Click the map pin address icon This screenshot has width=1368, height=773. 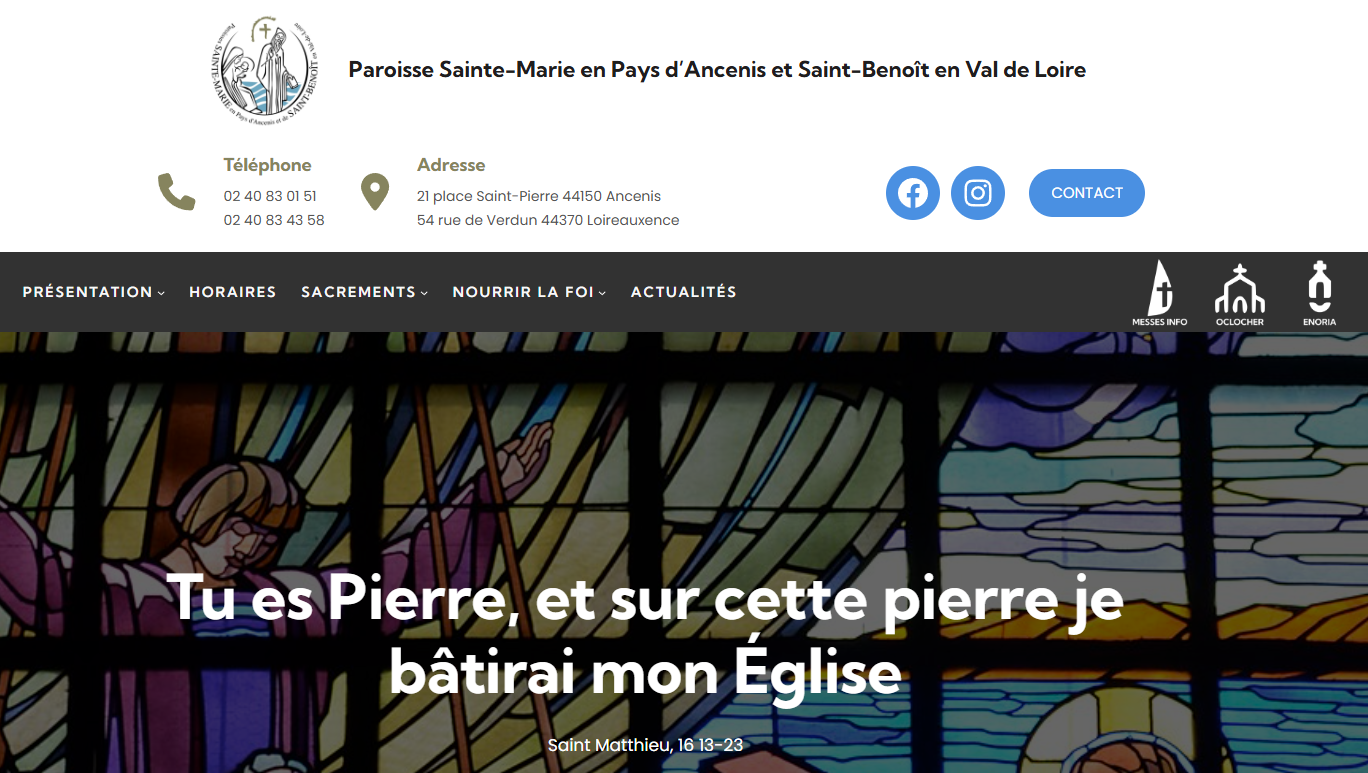(x=374, y=192)
